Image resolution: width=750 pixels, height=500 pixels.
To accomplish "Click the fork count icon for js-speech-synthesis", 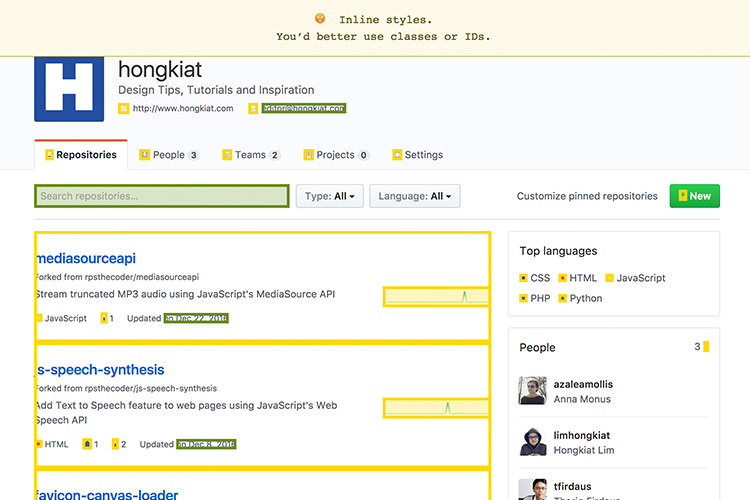I will click(x=115, y=444).
